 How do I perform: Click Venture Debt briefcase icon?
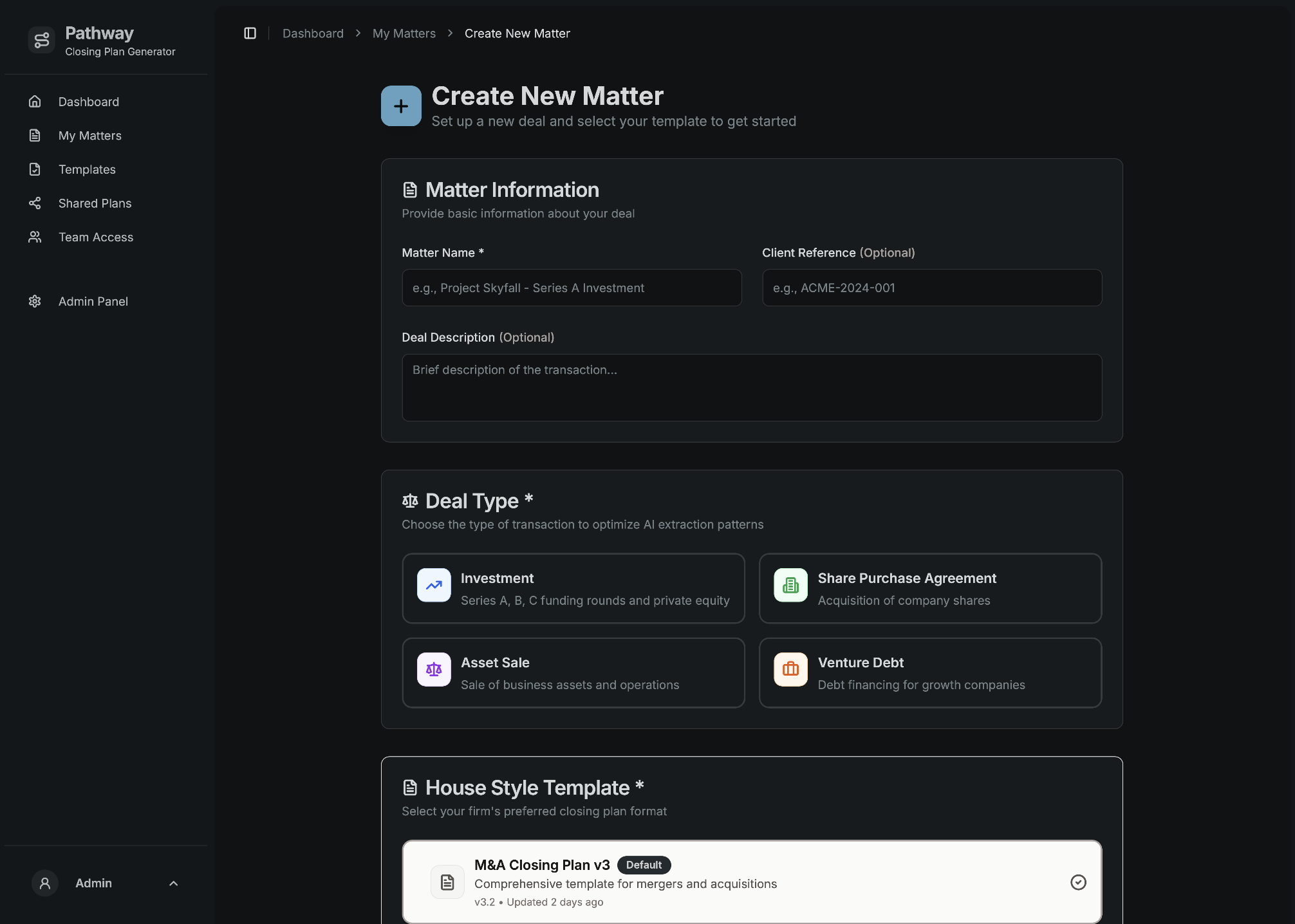click(x=790, y=670)
